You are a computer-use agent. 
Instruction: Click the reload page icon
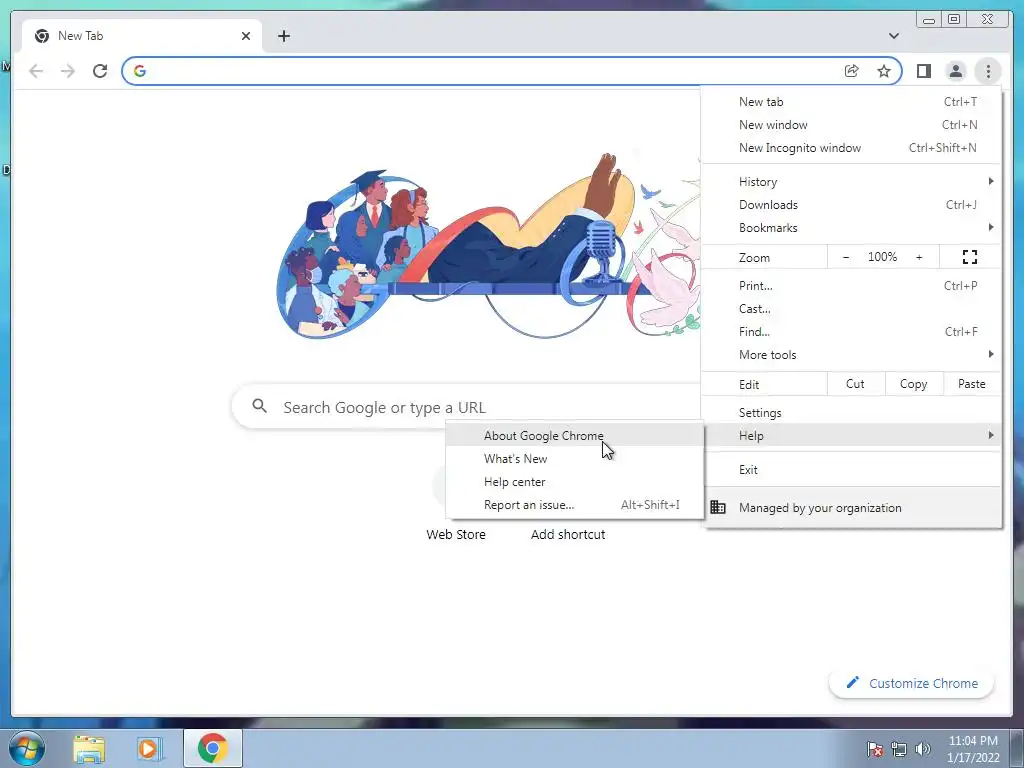(x=100, y=71)
